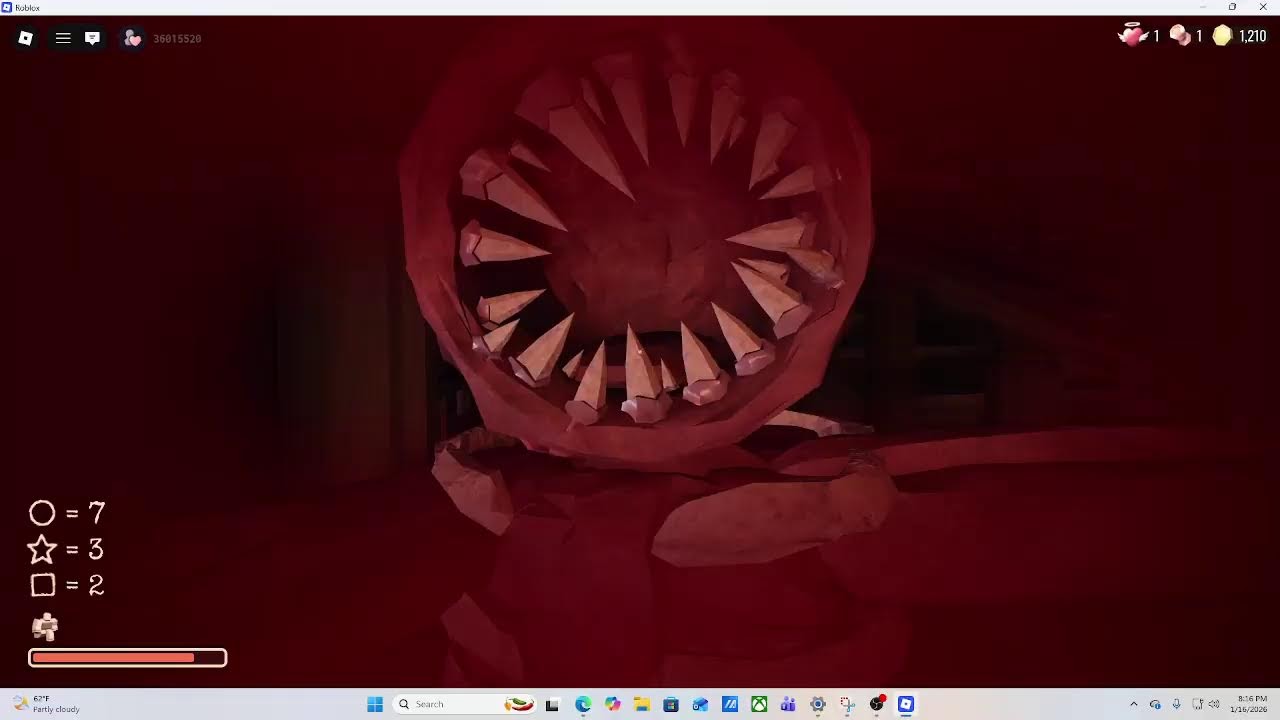Open Microsoft Edge from the taskbar
The height and width of the screenshot is (720, 1280).
pyautogui.click(x=583, y=704)
